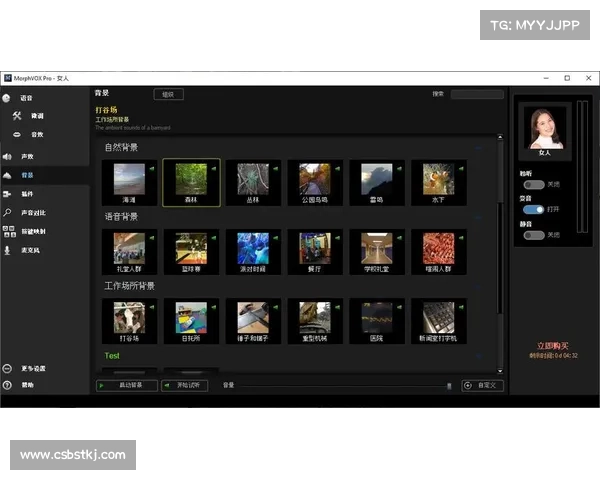Screen dimensions: 600x480
Task: Click into the 搜索 search field
Action: click(477, 94)
